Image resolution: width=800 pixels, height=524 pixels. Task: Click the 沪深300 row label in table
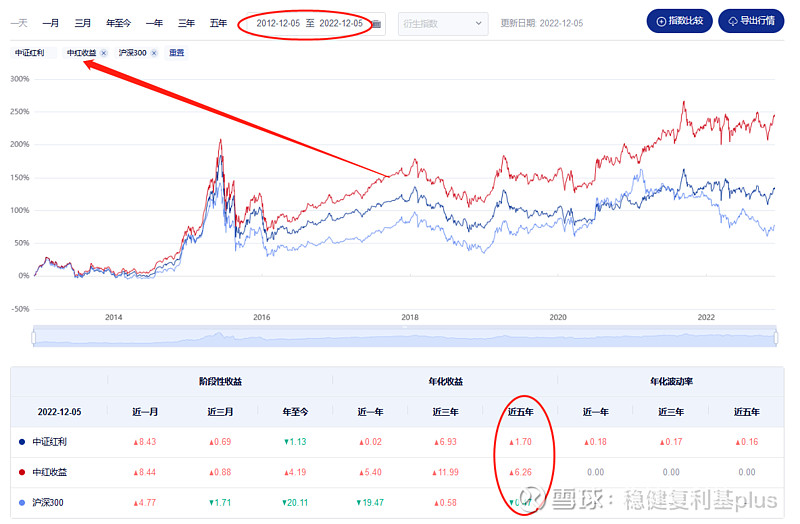pos(48,503)
